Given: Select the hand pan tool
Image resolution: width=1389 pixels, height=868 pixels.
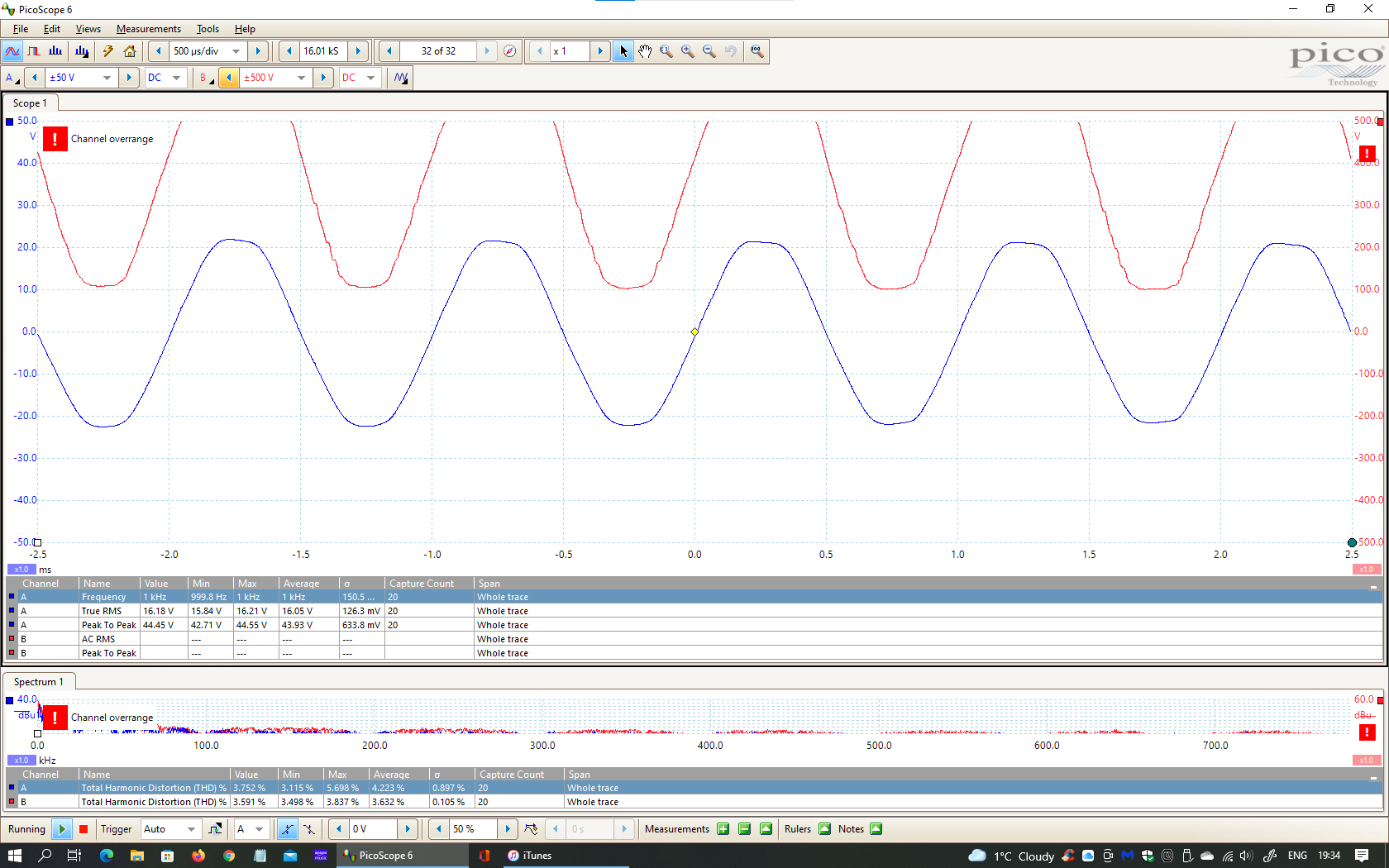Looking at the screenshot, I should click(645, 51).
